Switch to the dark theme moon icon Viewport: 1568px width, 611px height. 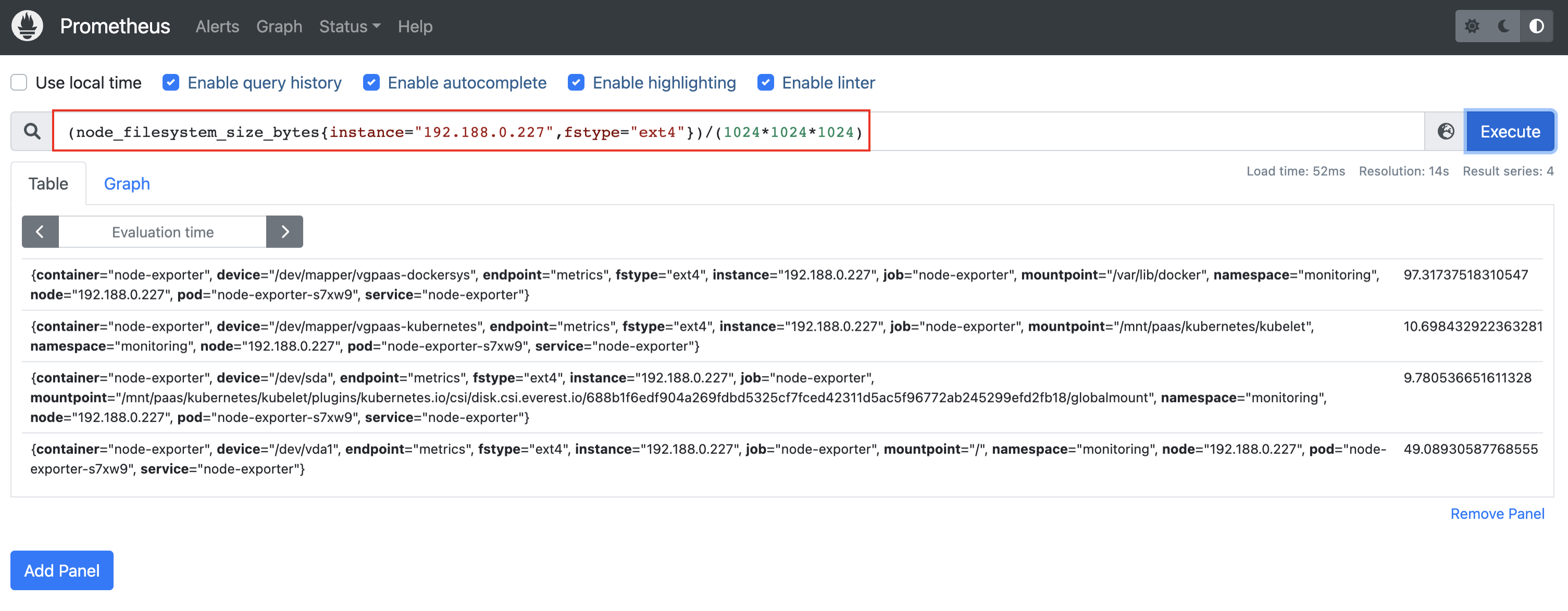[1503, 26]
